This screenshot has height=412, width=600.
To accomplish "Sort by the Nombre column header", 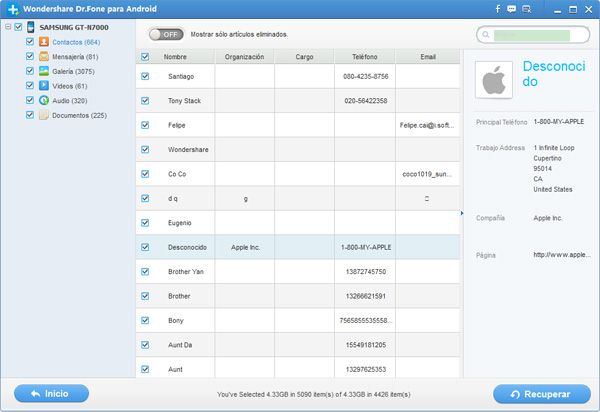I will coord(175,57).
